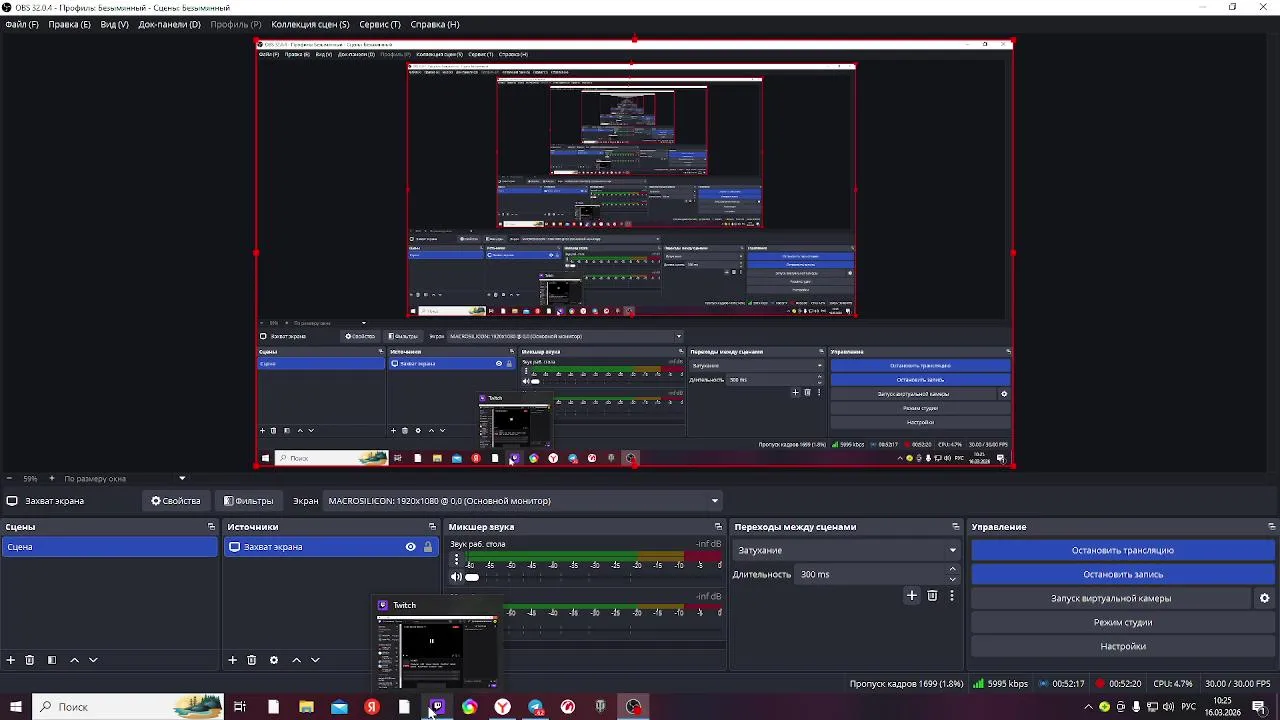Open the Док-панели (D) menu

pos(169,24)
